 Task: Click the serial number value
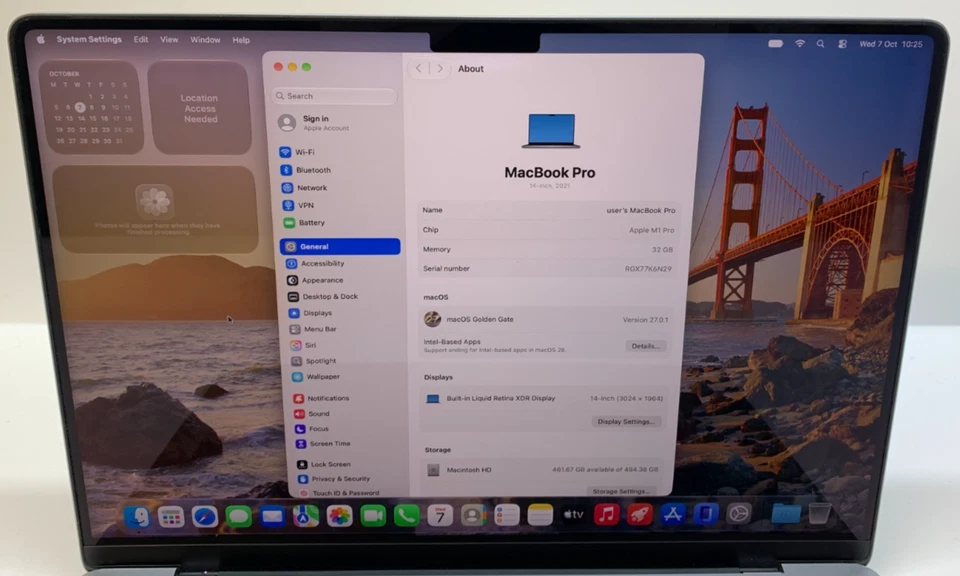click(648, 269)
